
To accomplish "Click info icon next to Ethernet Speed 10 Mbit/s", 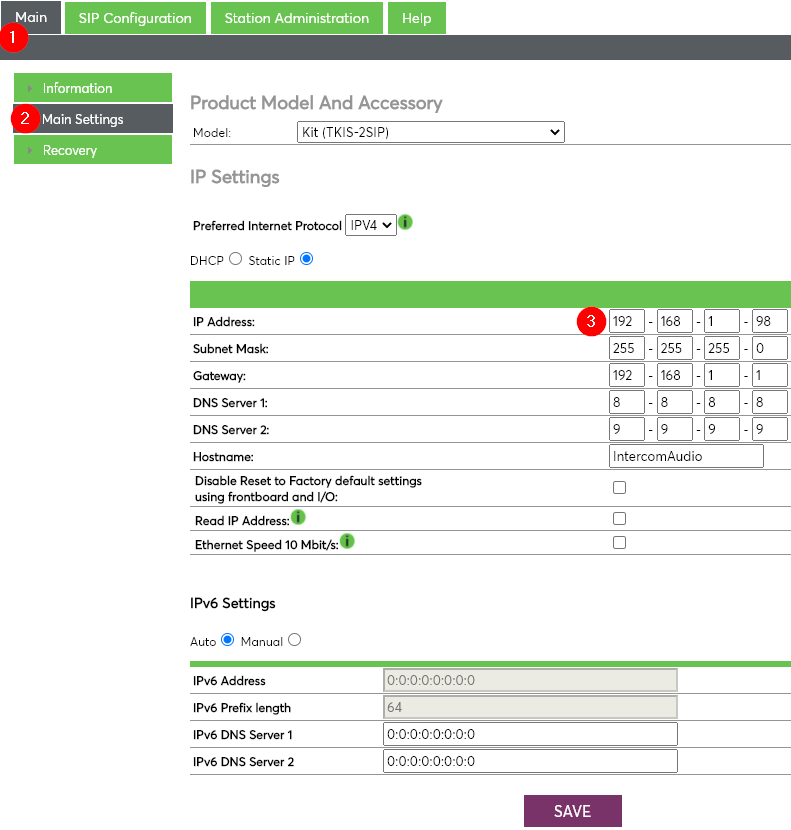I will 347,541.
